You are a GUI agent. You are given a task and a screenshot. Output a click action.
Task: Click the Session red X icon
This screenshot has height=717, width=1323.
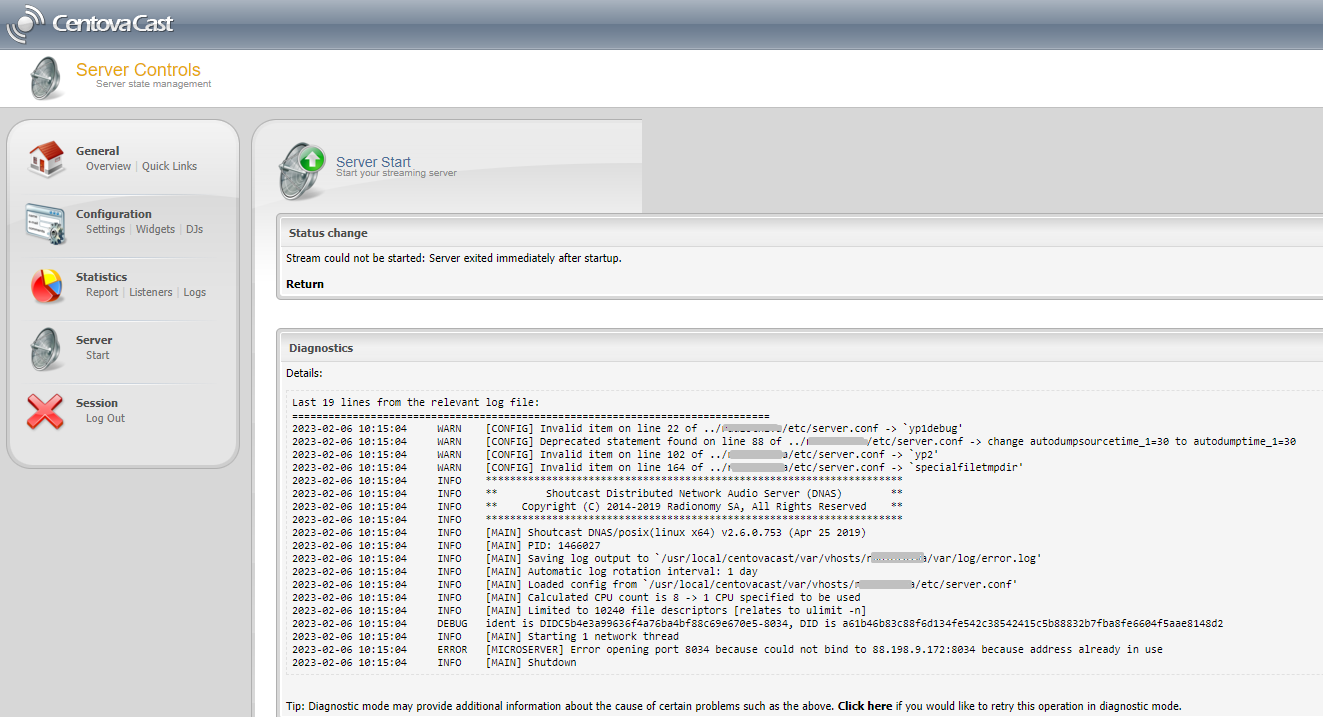pyautogui.click(x=46, y=411)
